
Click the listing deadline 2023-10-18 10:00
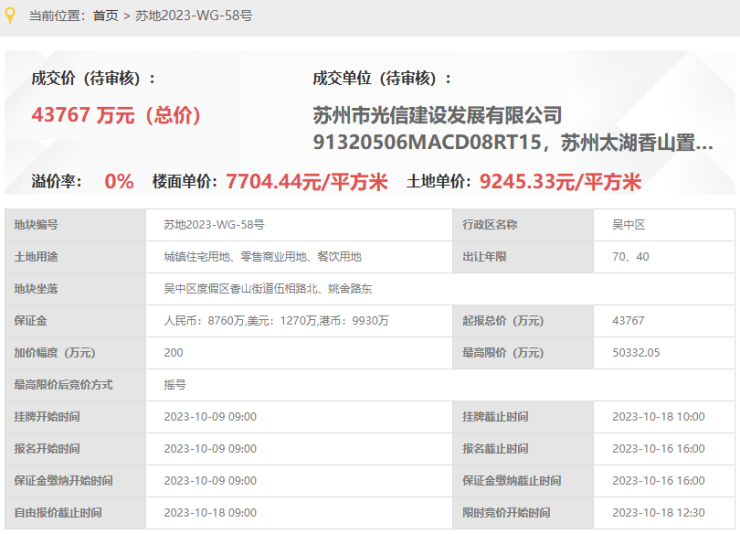coord(658,417)
